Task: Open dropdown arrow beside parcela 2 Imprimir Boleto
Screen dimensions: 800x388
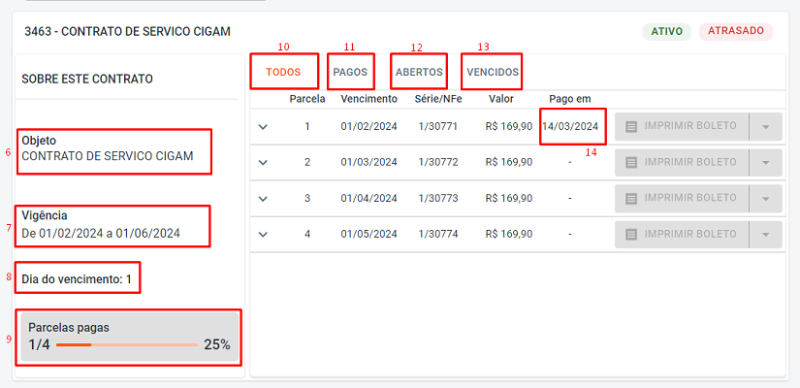Action: coord(765,162)
